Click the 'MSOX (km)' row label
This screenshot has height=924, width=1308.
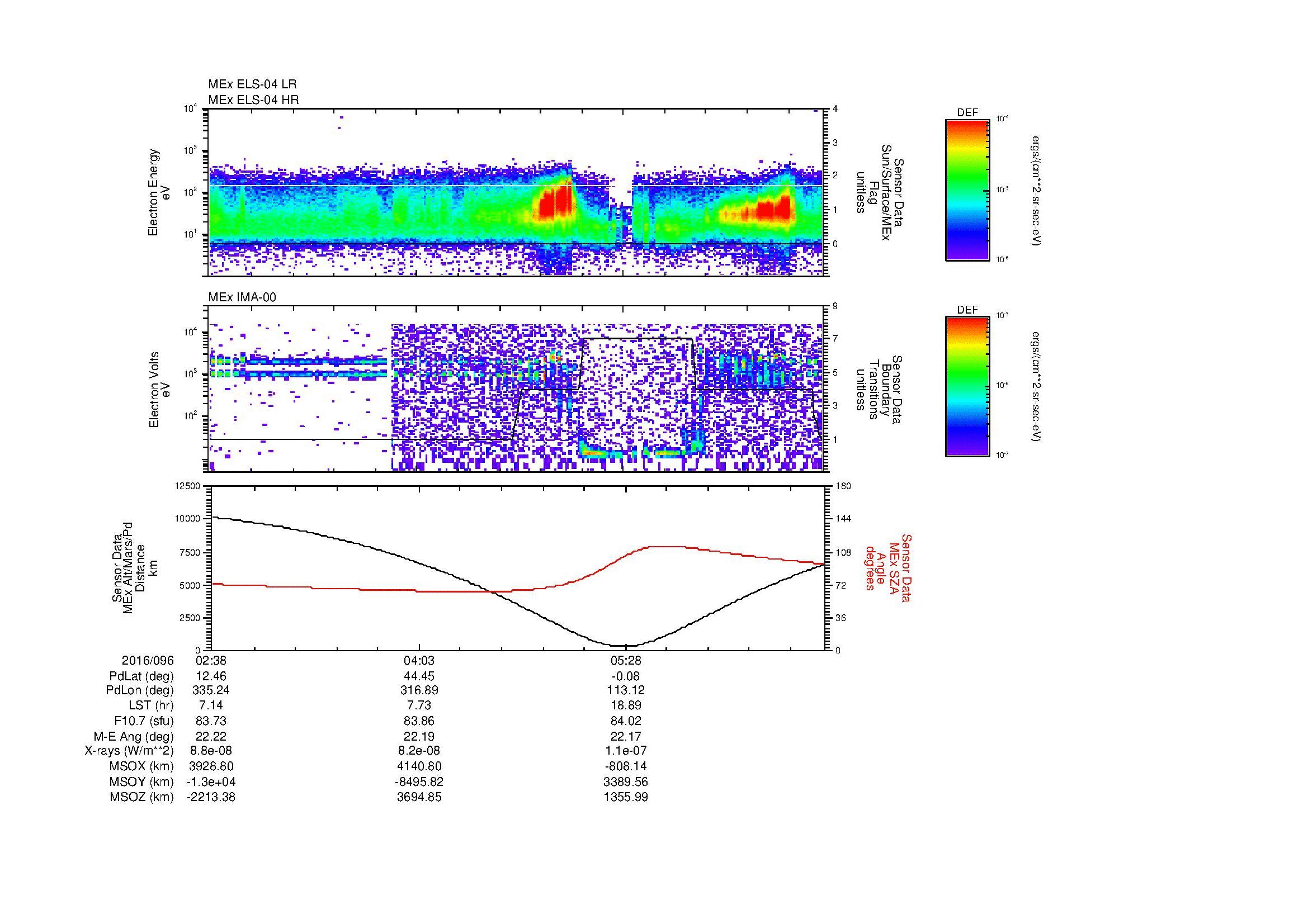tap(141, 766)
